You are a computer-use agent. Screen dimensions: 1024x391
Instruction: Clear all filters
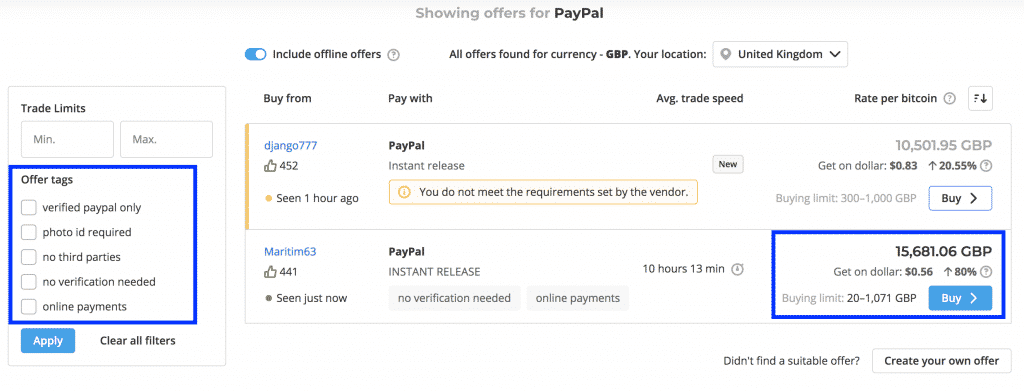[138, 341]
